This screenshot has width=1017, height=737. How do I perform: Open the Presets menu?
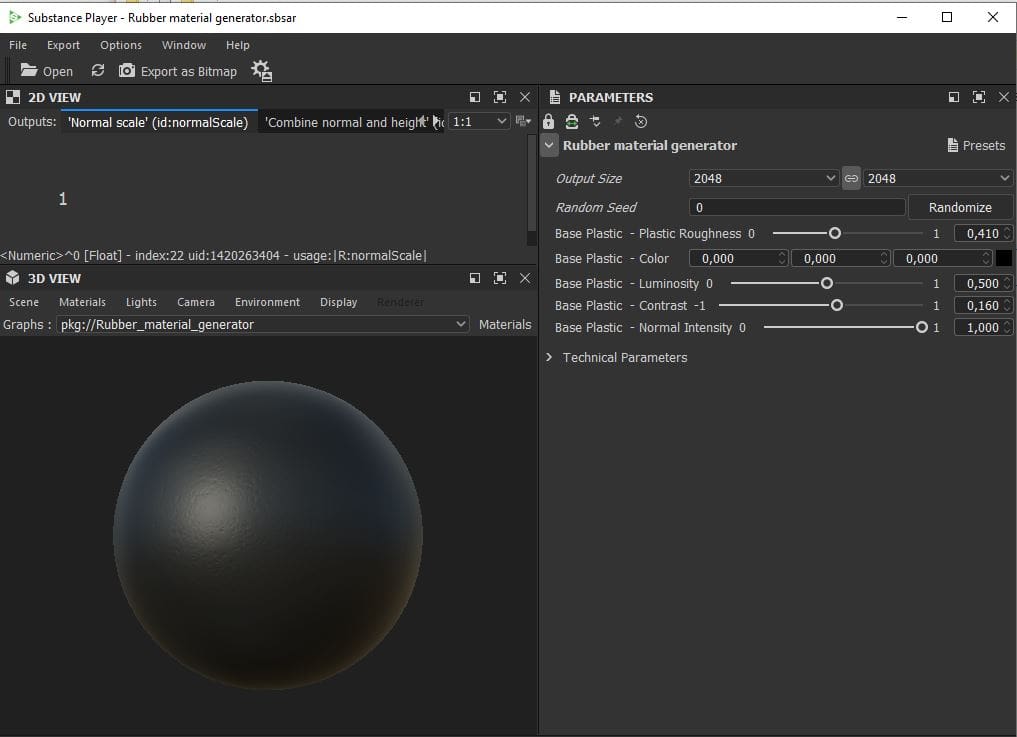click(975, 145)
